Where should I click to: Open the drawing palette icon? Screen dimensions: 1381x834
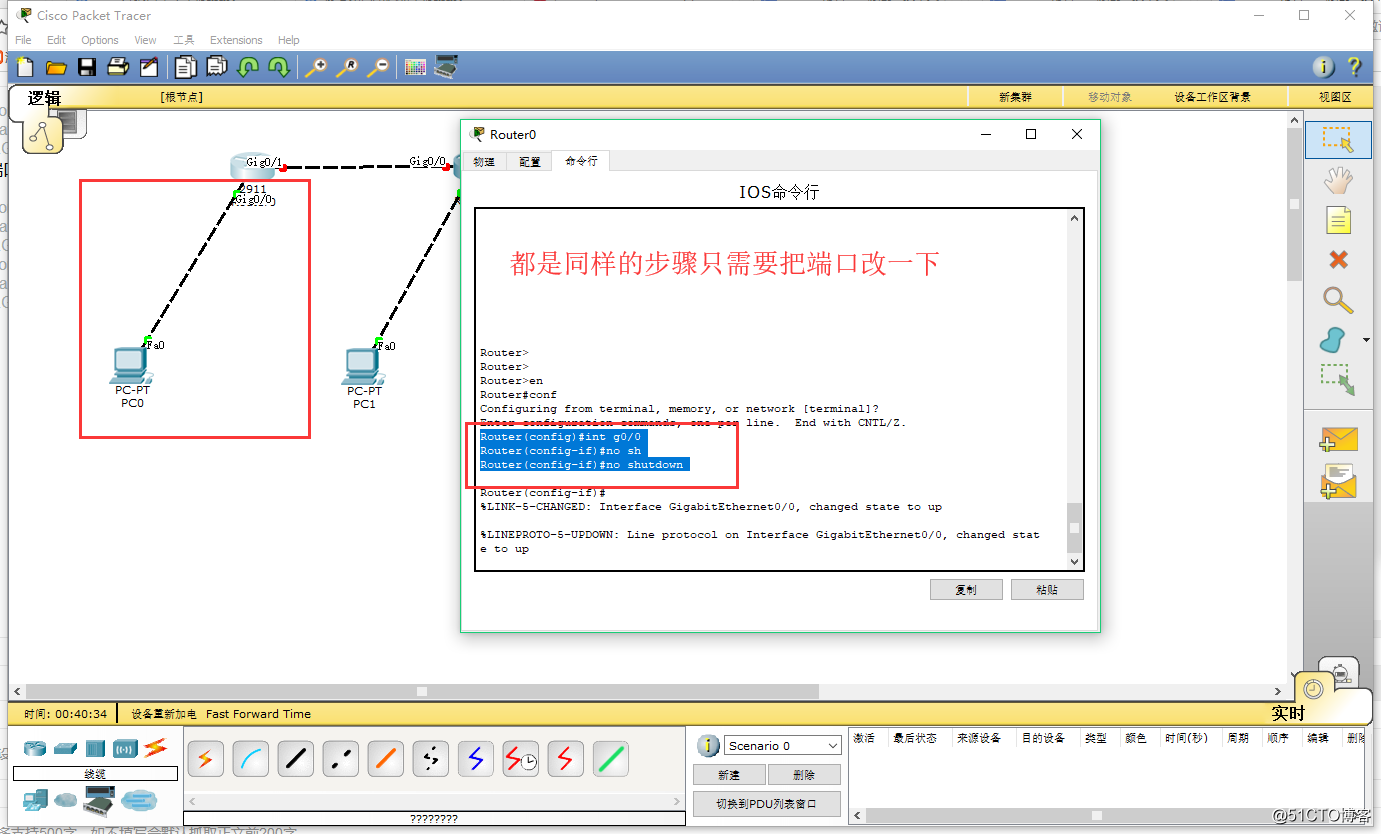415,67
